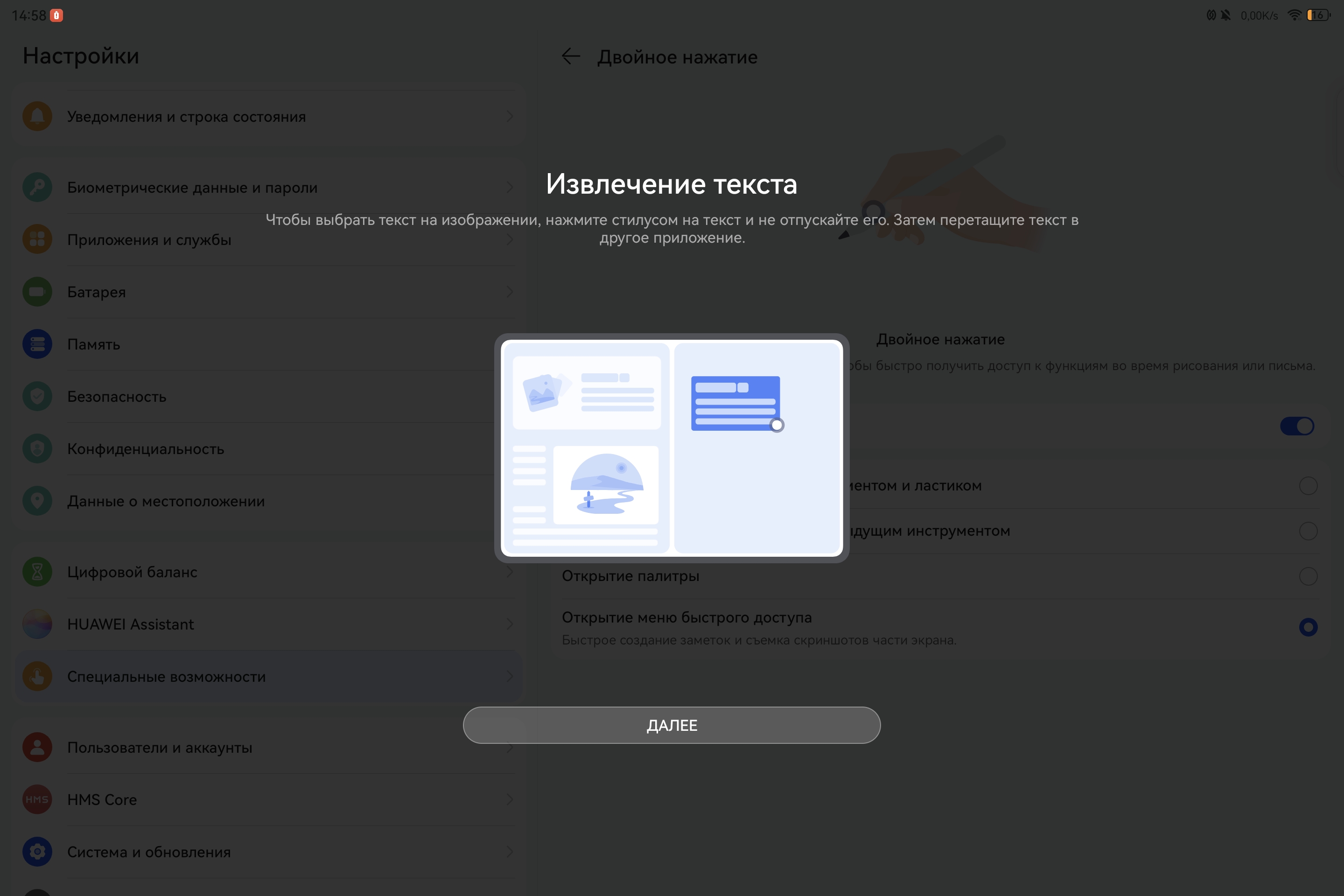Screen dimensions: 1344x896
Task: Select the previous tool radio button
Action: point(1308,531)
